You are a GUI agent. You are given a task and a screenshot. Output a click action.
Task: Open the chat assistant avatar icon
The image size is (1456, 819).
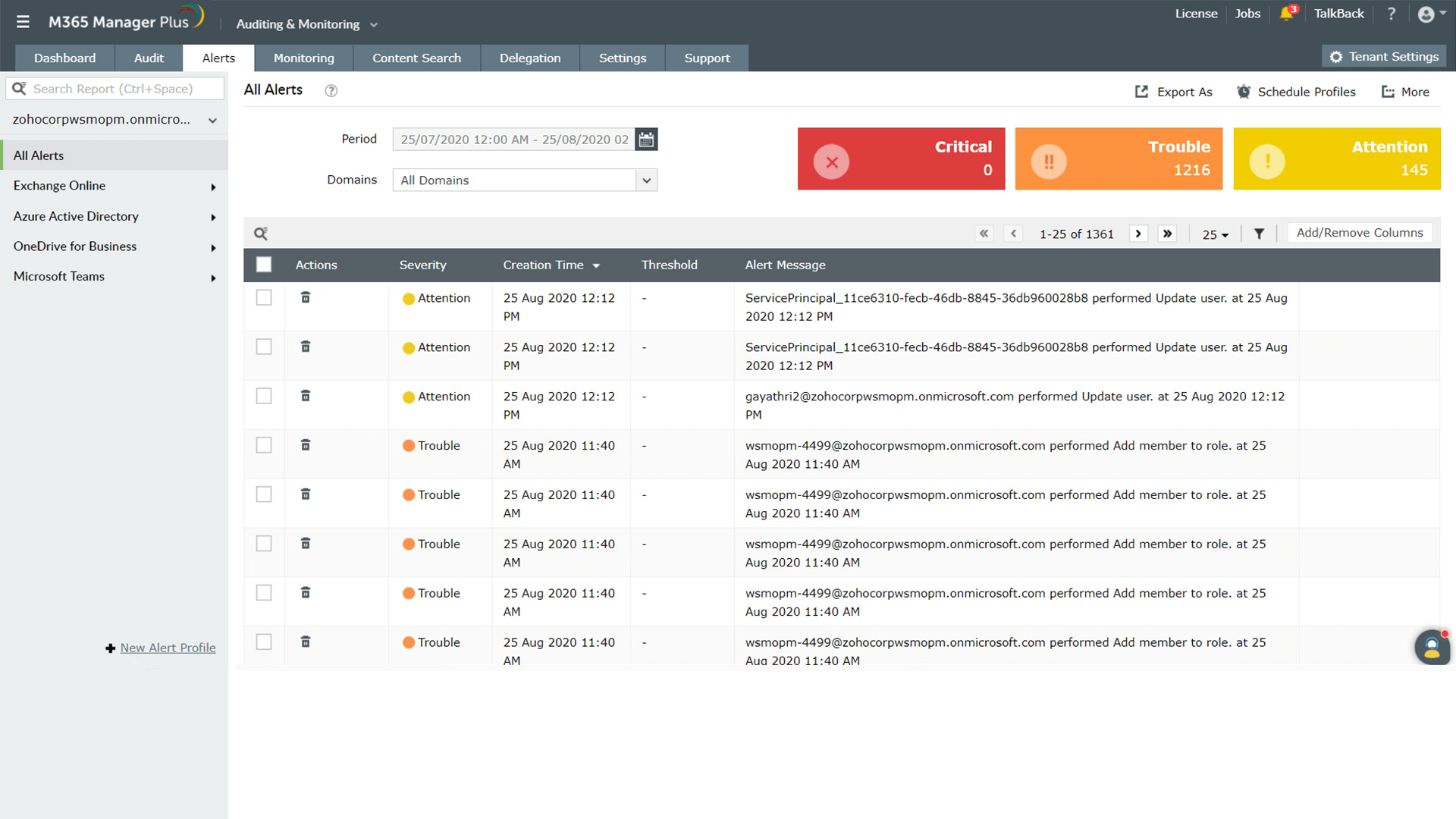click(1432, 647)
